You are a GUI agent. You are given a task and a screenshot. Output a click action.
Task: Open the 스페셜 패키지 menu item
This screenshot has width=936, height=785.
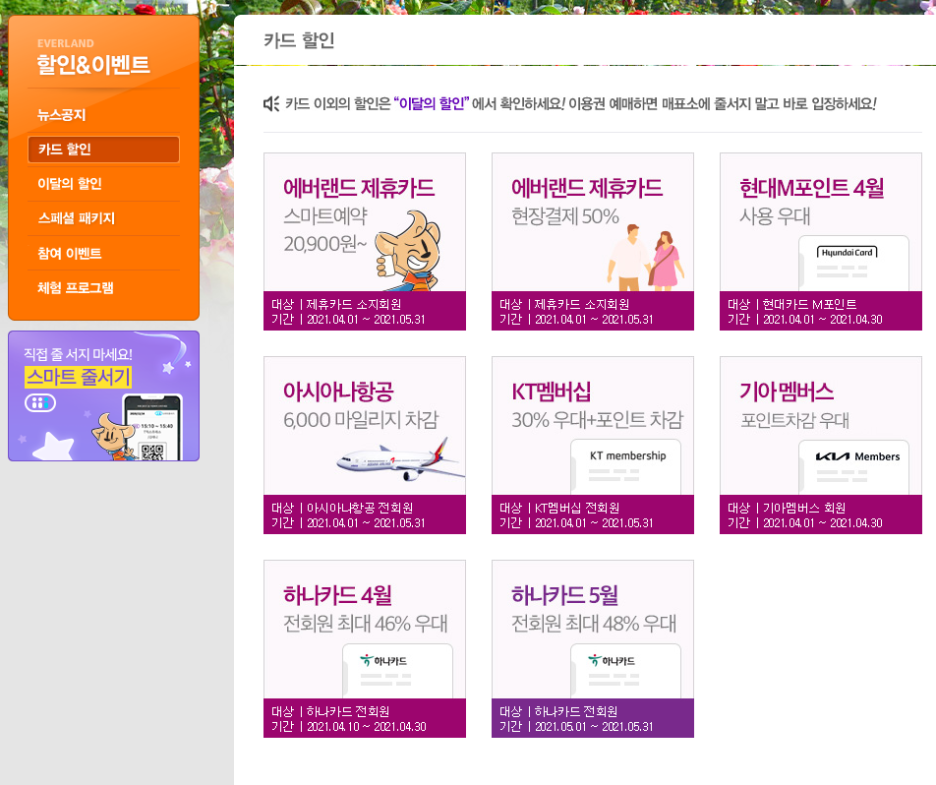(76, 218)
